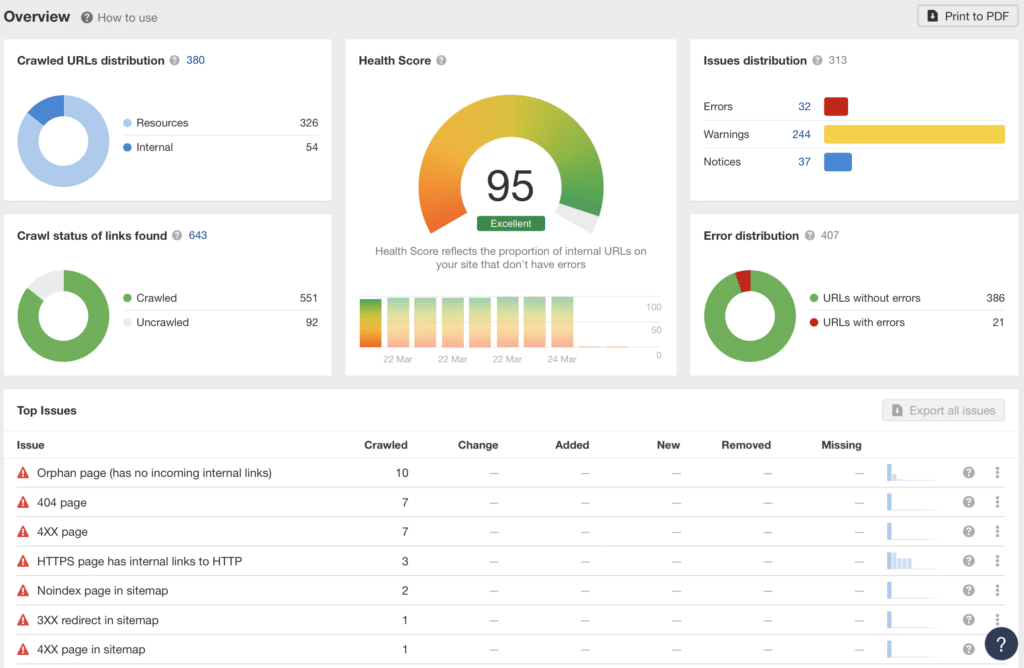Open the 643 links found count link
The width and height of the screenshot is (1024, 668).
coord(198,235)
